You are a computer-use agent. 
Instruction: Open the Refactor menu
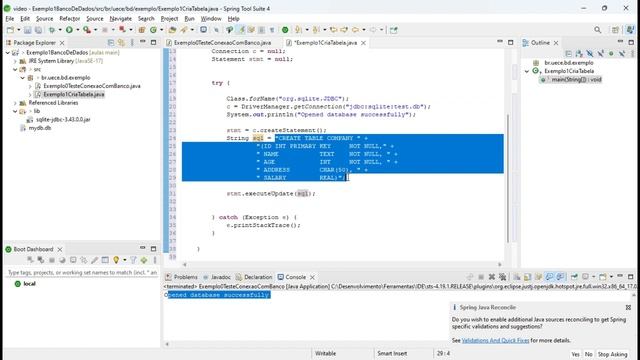coord(69,18)
